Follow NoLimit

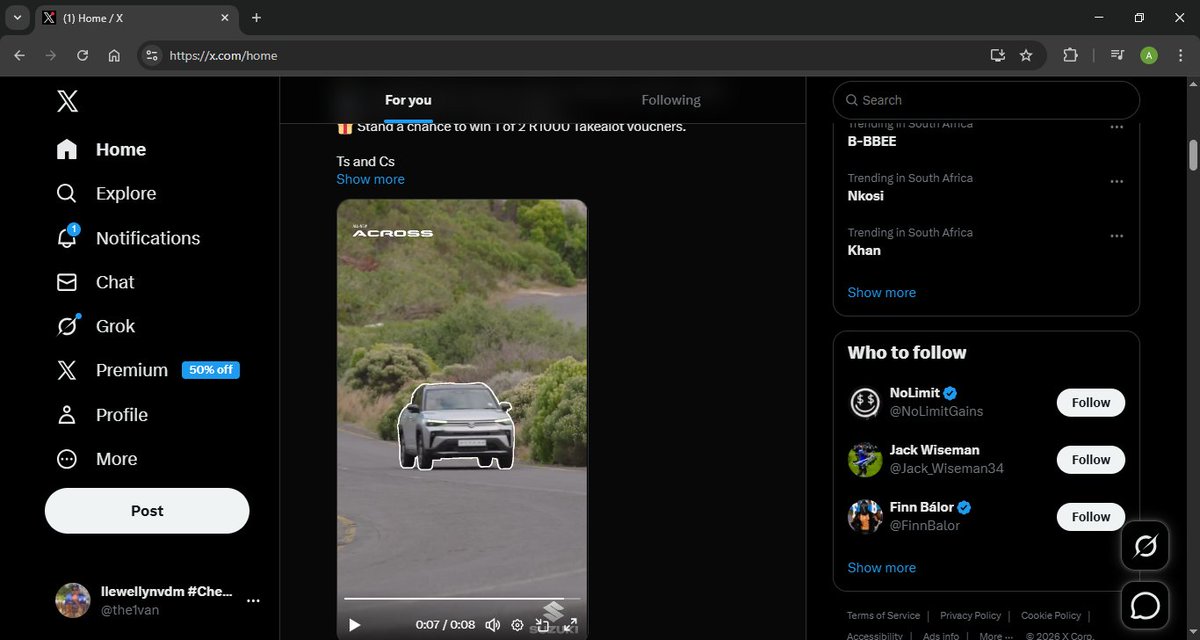(x=1091, y=403)
